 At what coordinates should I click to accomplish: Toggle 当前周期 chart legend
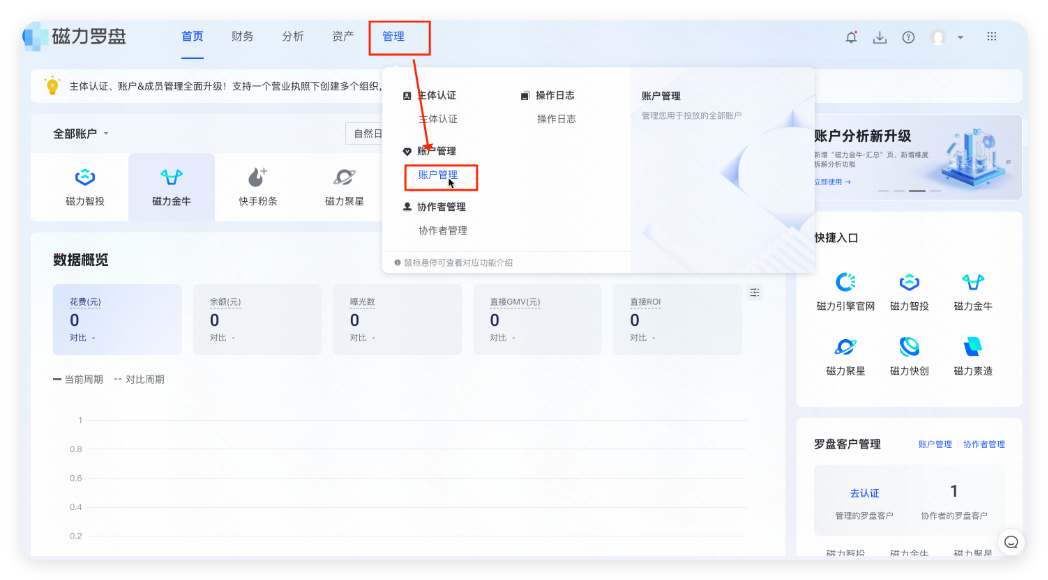tap(78, 380)
